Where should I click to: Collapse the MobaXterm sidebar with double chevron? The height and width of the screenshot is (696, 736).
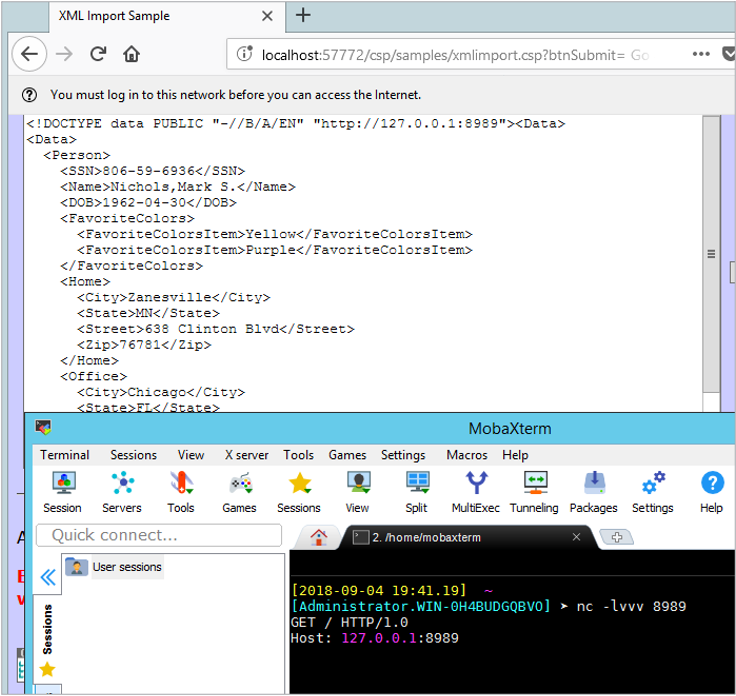48,577
